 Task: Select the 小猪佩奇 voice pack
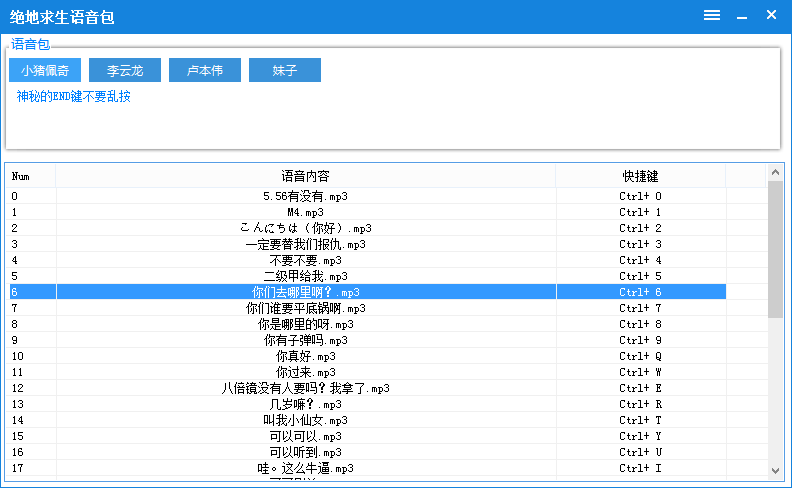click(45, 70)
